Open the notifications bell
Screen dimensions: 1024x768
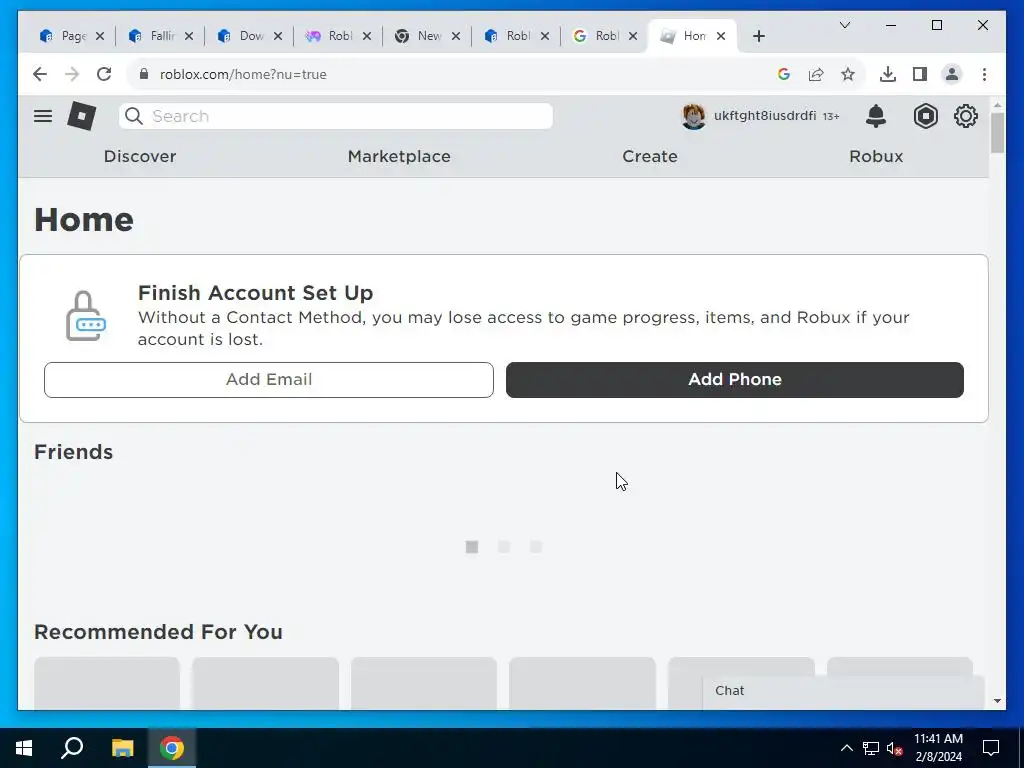(x=876, y=116)
